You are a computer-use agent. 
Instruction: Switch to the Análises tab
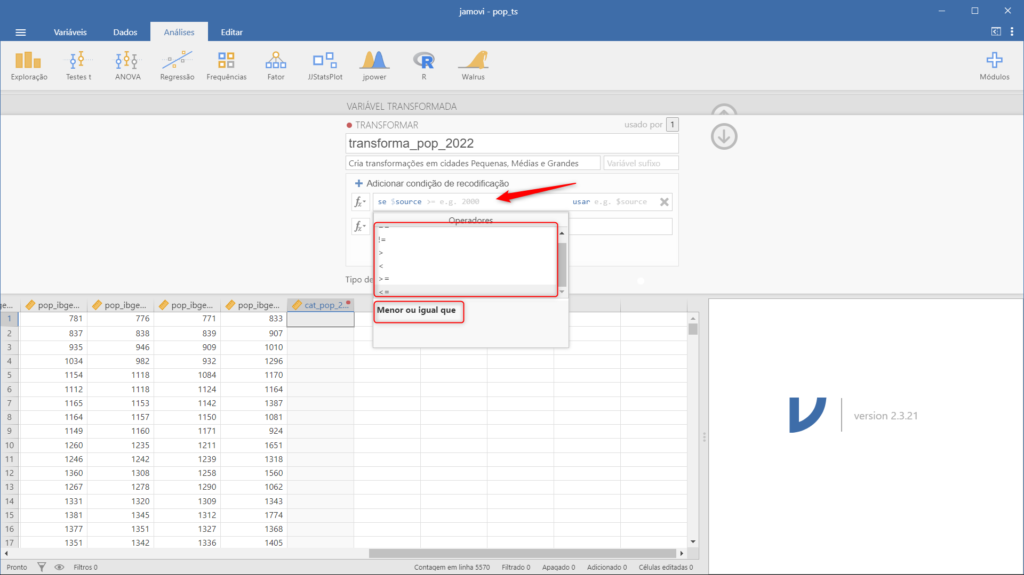coord(179,32)
